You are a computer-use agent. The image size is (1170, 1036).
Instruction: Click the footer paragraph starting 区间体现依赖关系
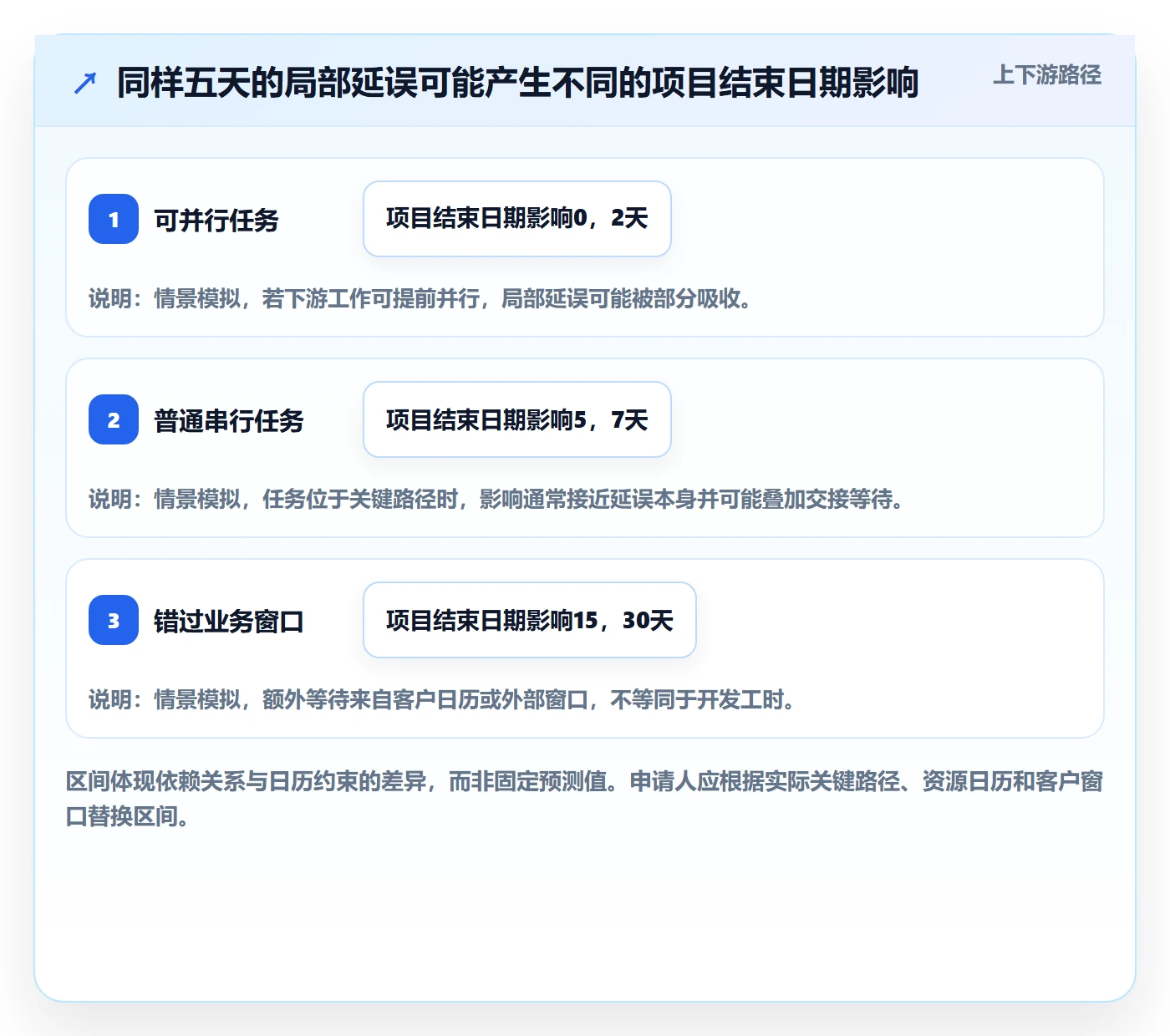pos(585,799)
